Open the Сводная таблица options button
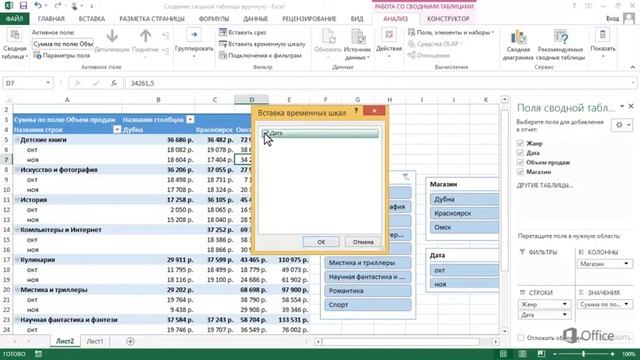 click(x=15, y=45)
